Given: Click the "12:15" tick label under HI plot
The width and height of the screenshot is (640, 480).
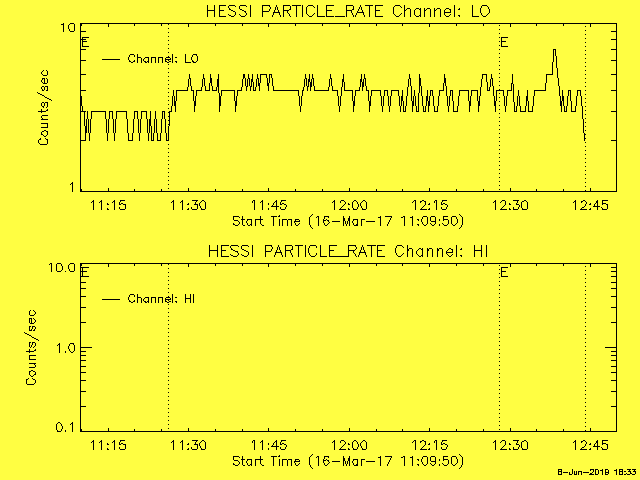Looking at the screenshot, I should [429, 445].
